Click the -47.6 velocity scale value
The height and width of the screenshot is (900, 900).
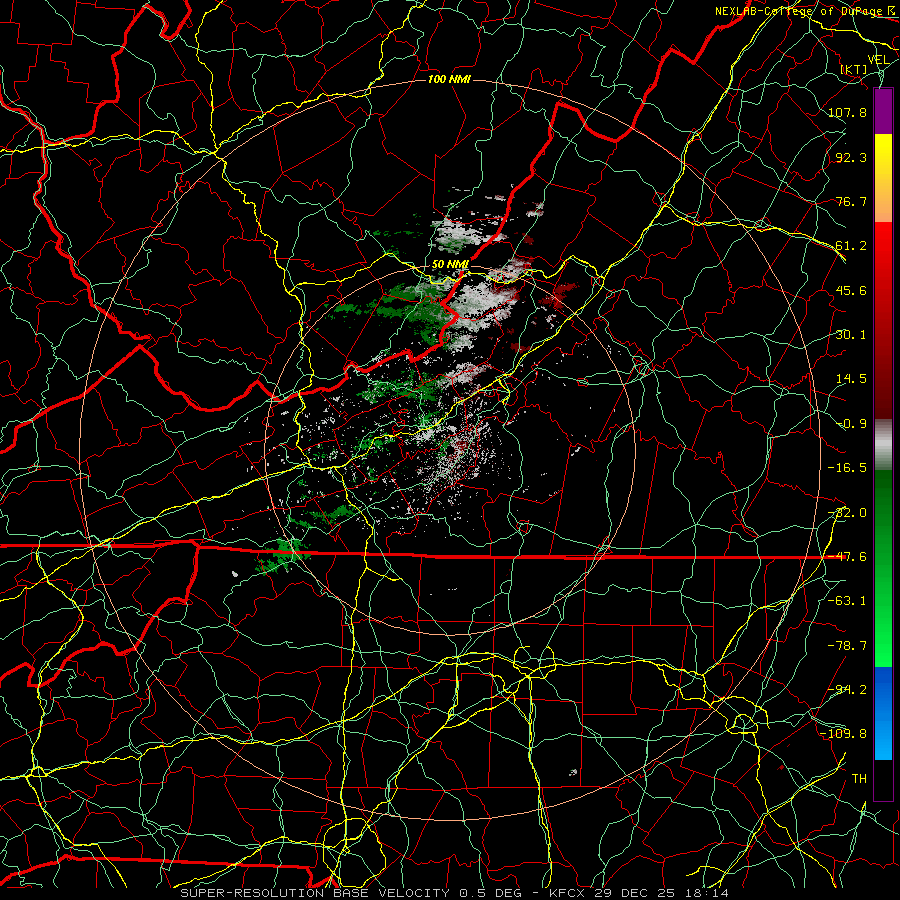(847, 557)
